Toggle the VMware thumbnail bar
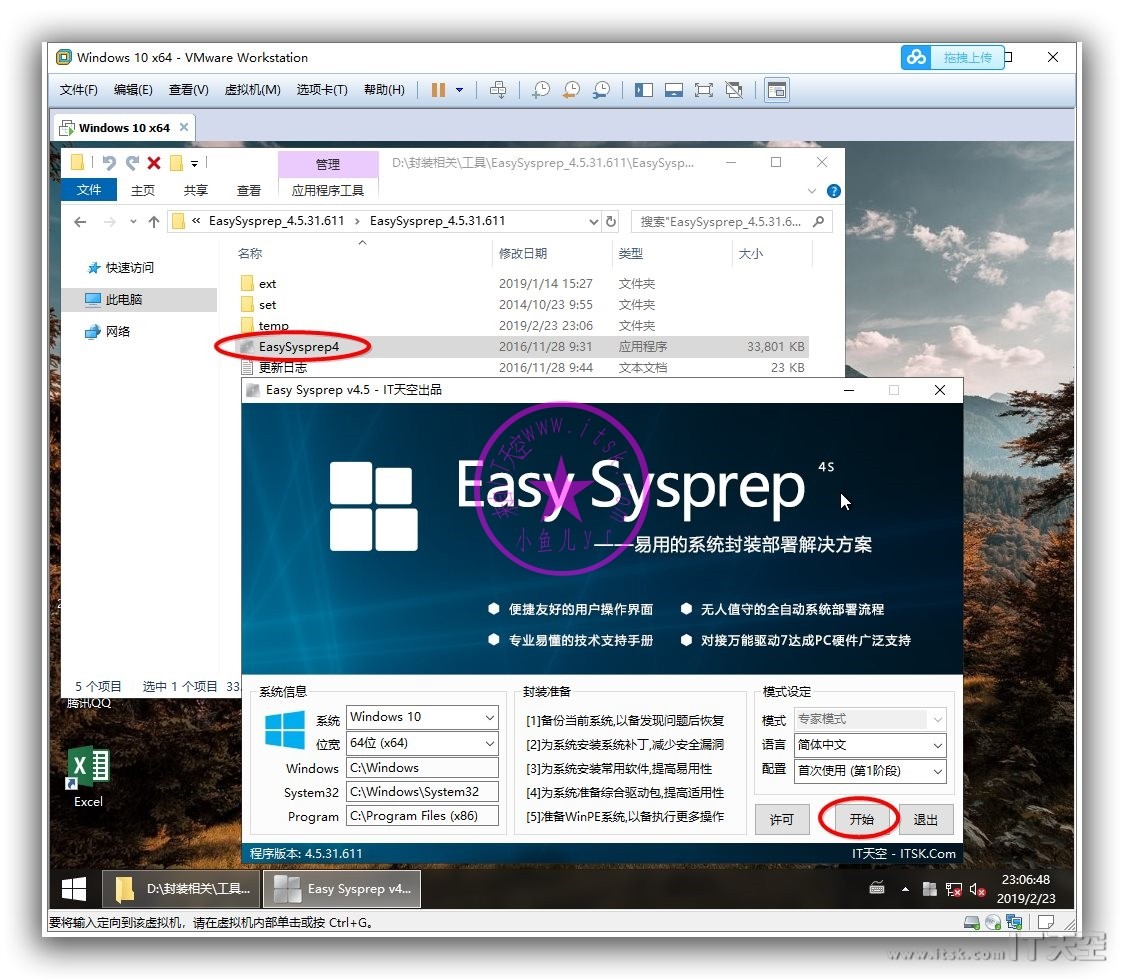The width and height of the screenshot is (1124, 979). coord(674,90)
